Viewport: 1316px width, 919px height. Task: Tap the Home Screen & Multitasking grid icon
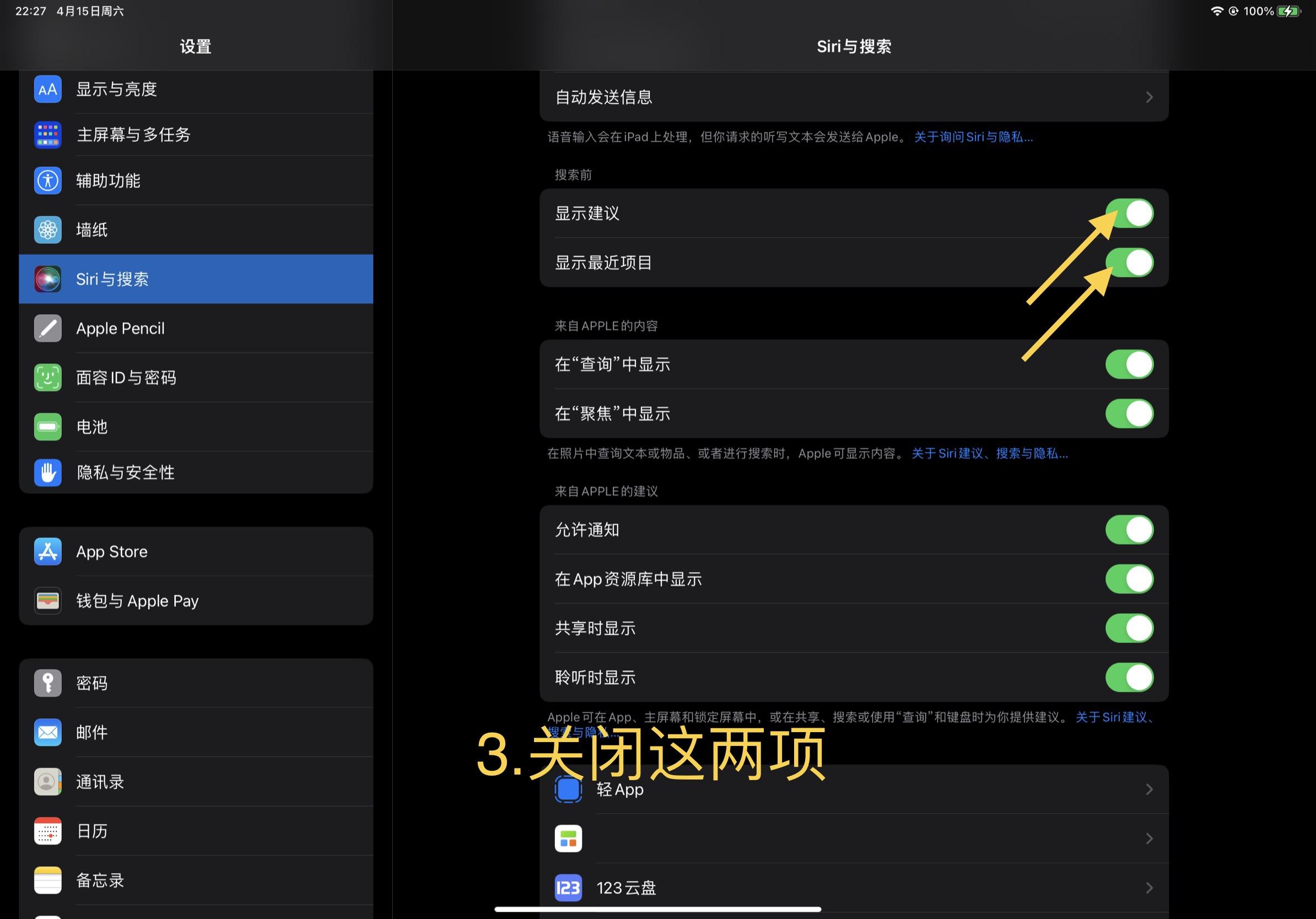pos(47,135)
